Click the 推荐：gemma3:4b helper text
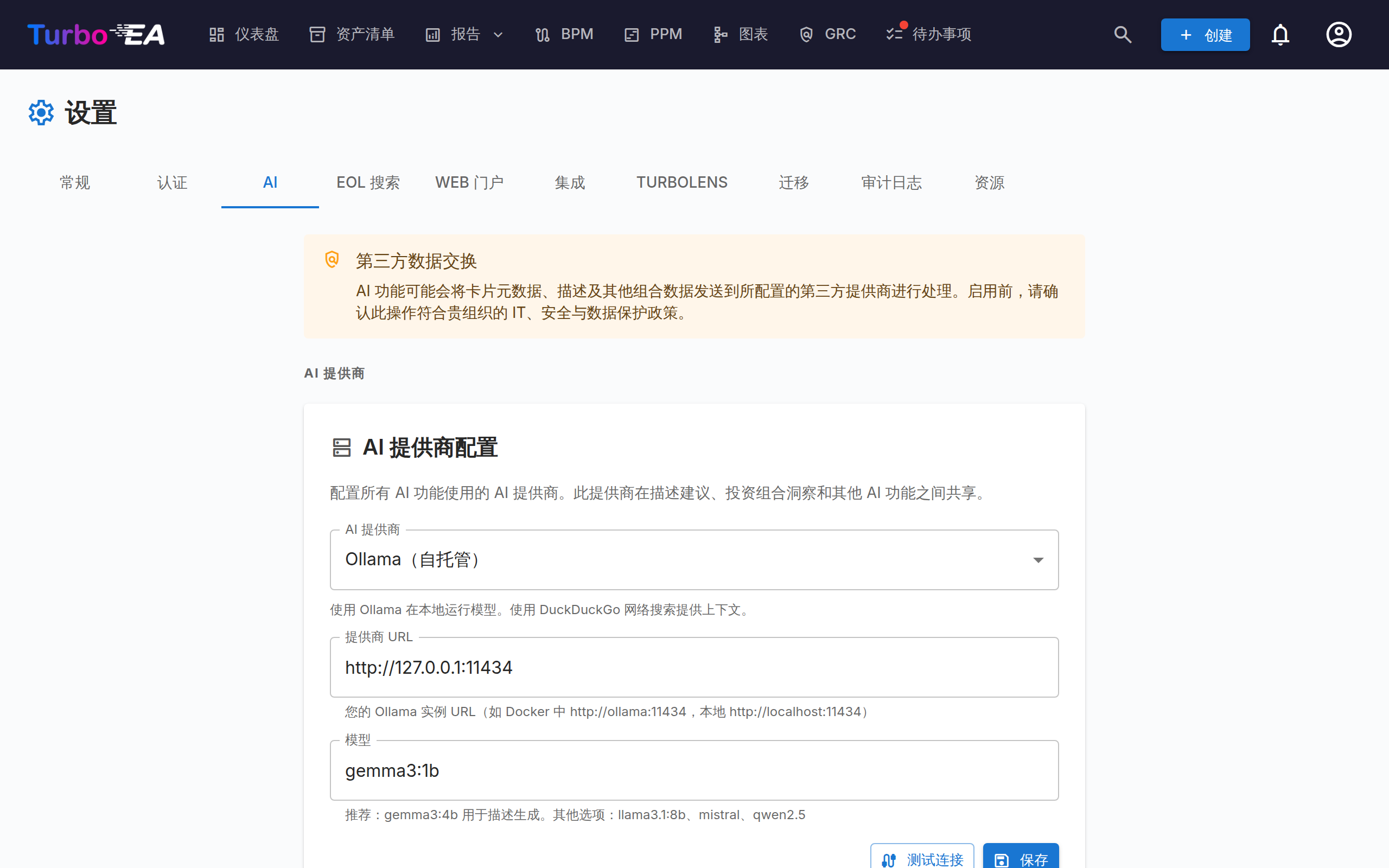Viewport: 1389px width, 868px height. pos(575,815)
